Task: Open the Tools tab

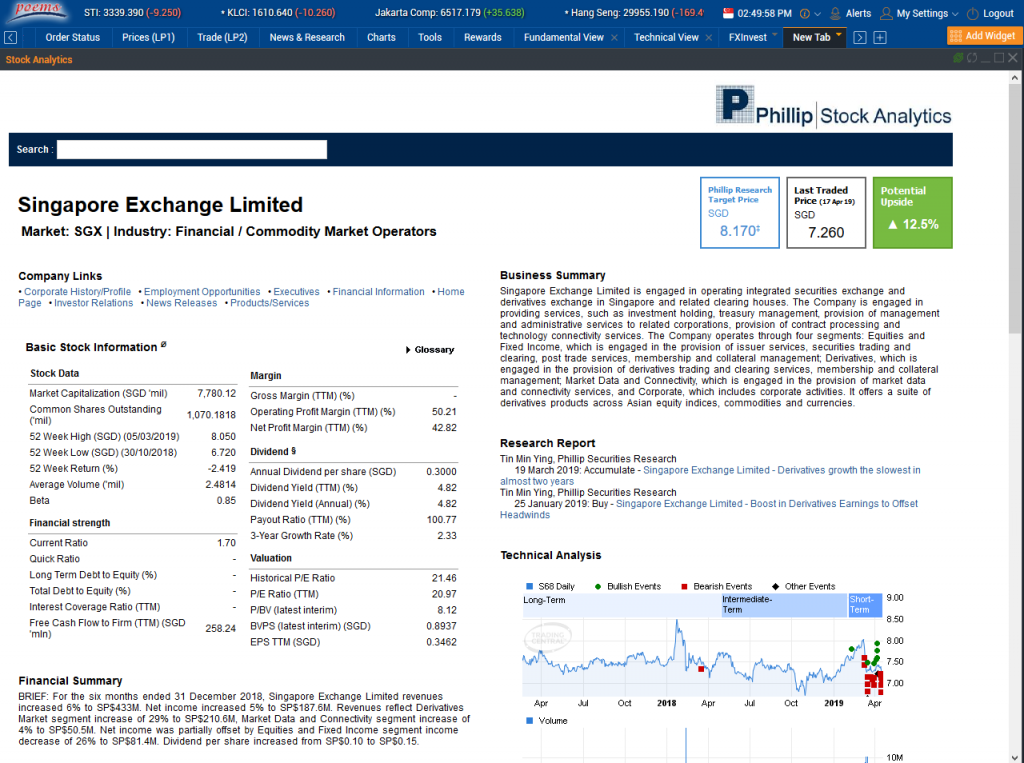Action: 430,37
